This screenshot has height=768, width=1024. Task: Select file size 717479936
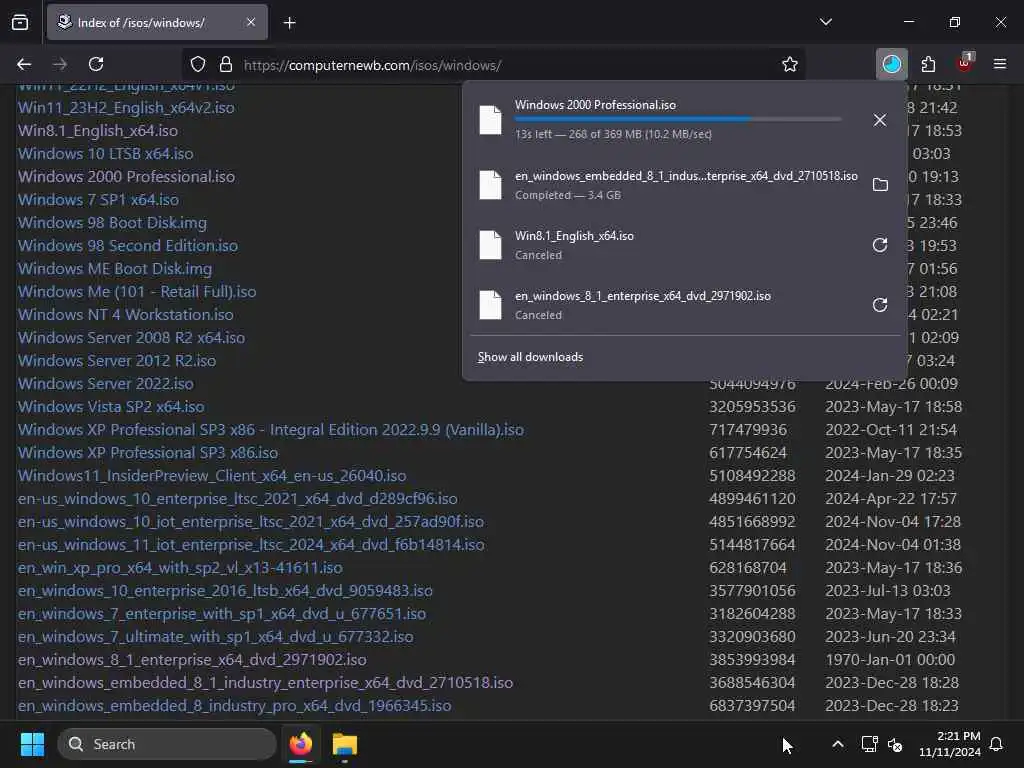[748, 430]
